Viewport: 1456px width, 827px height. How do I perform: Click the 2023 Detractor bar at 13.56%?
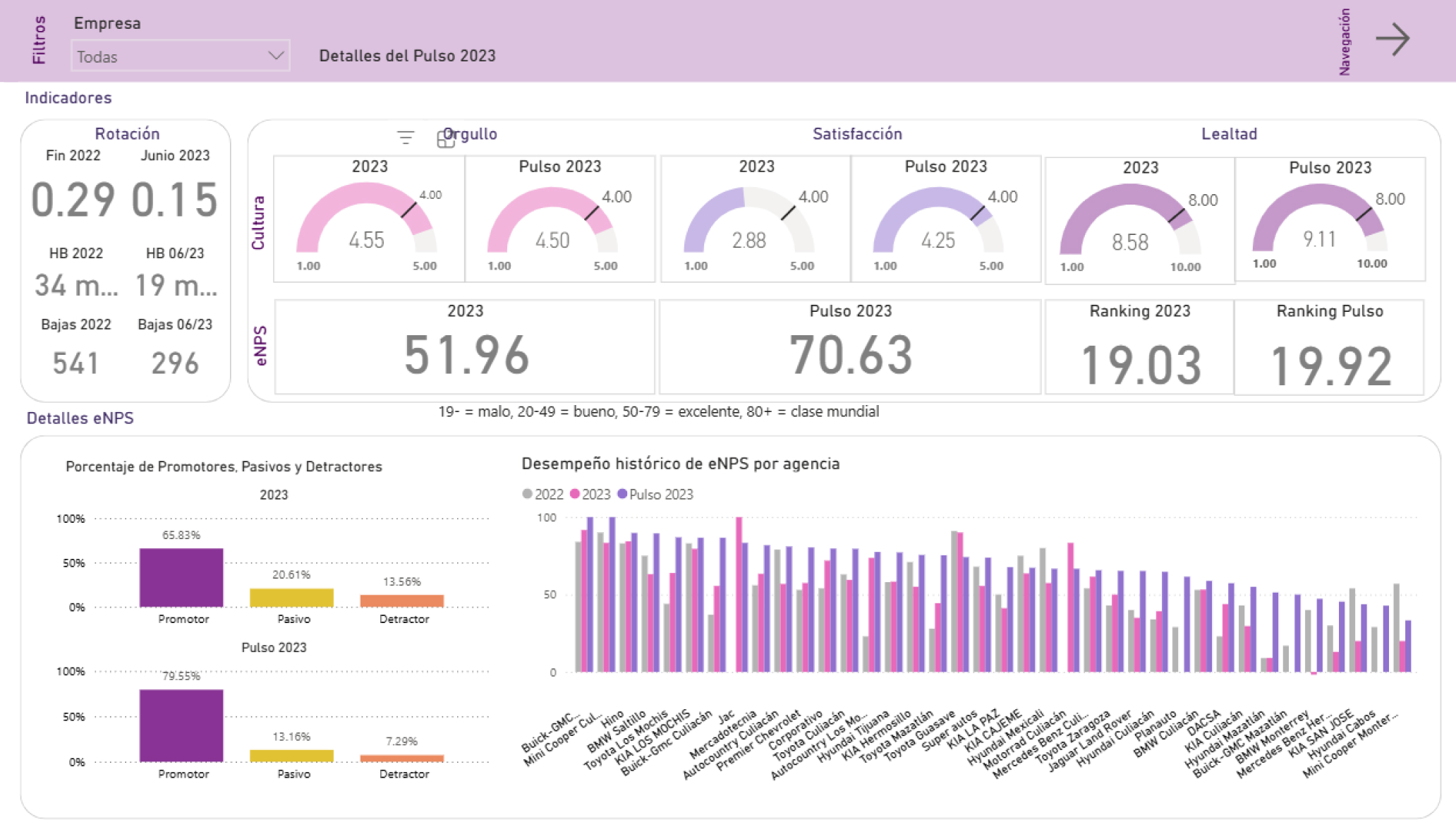click(x=401, y=600)
